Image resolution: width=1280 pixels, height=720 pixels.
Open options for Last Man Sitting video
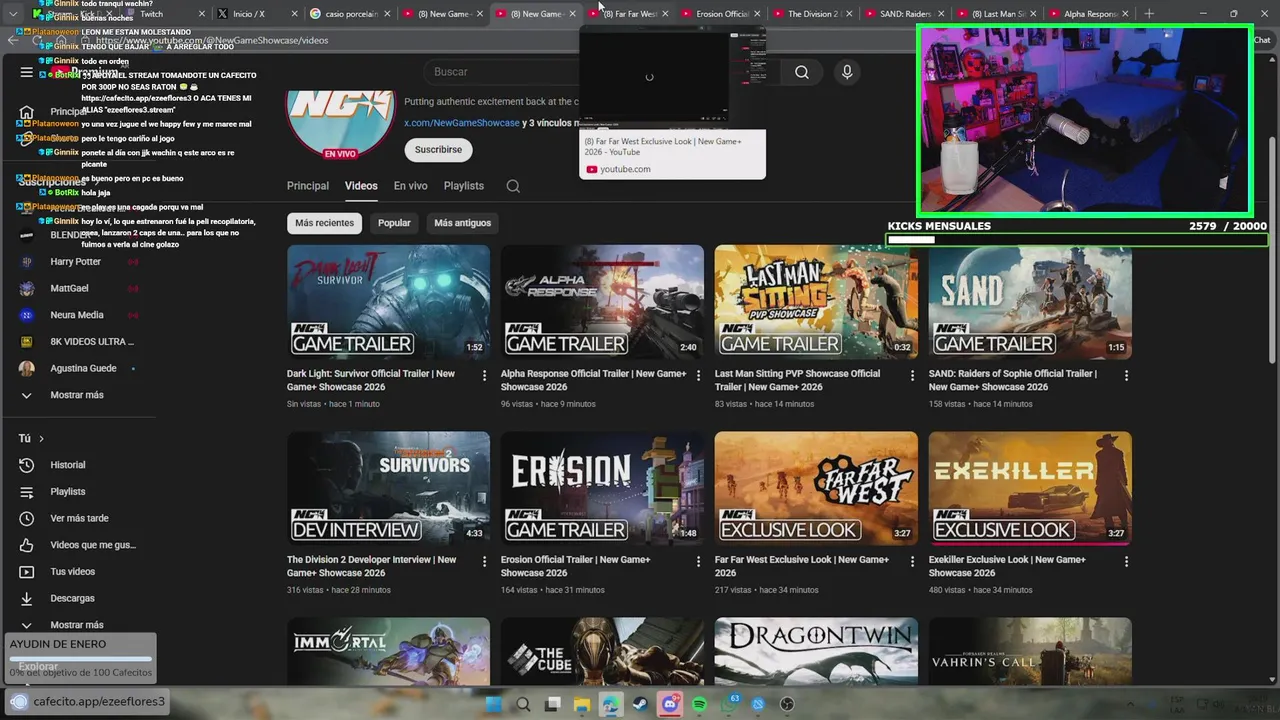click(x=912, y=376)
